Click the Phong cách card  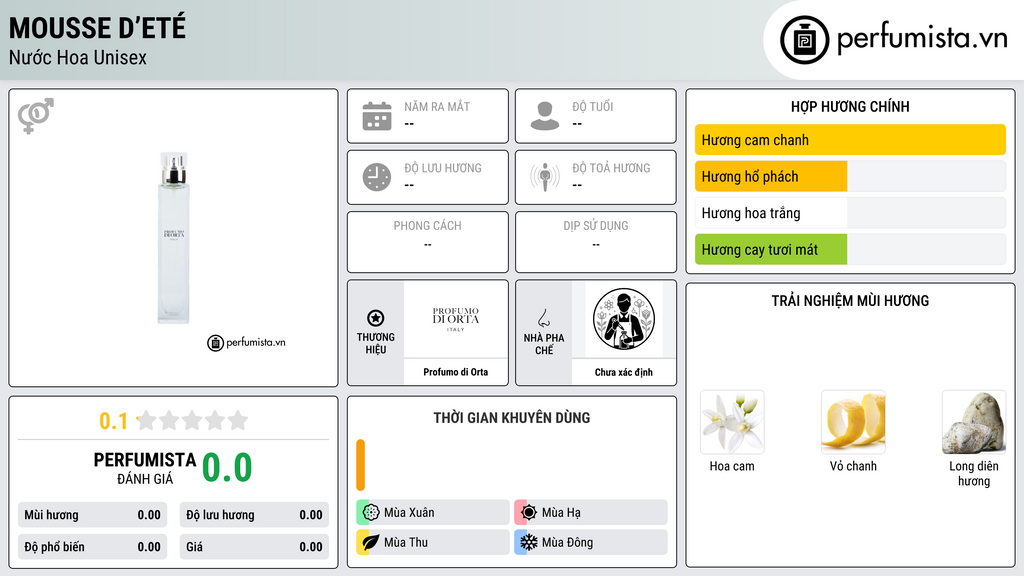pyautogui.click(x=428, y=242)
